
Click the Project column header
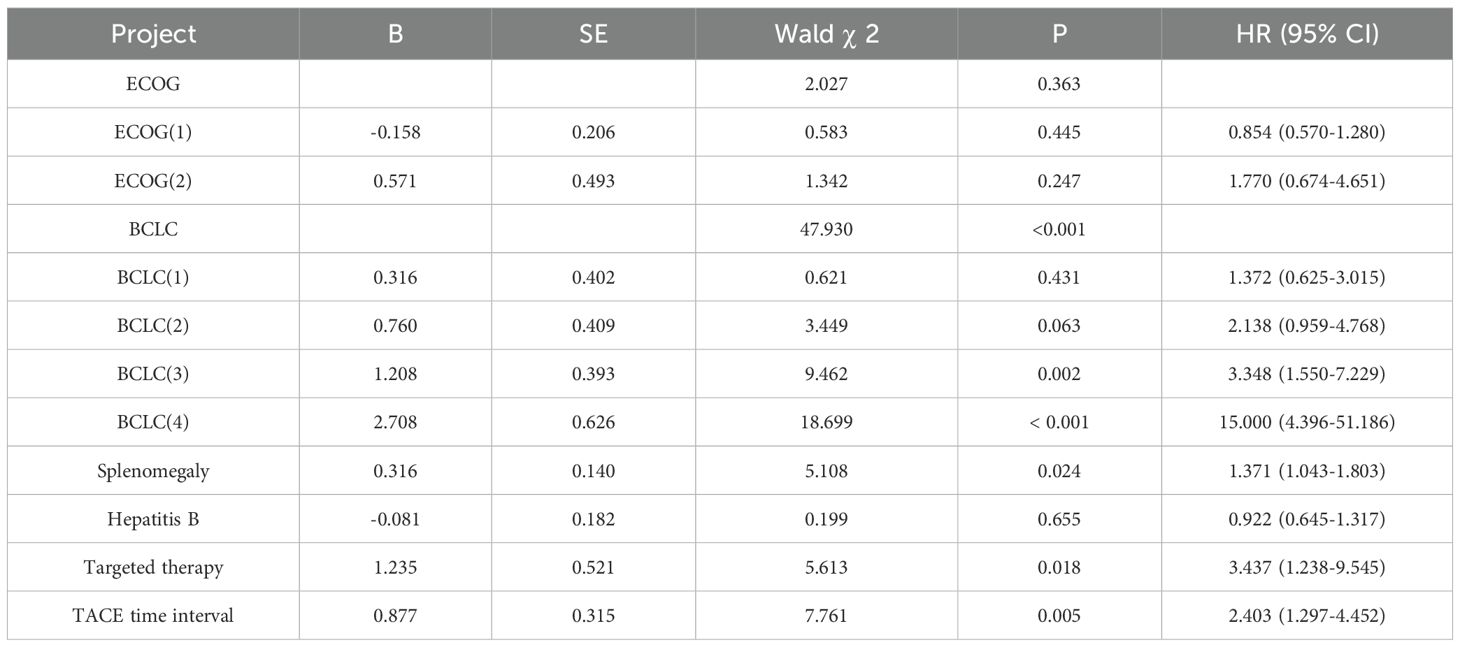[x=153, y=33]
